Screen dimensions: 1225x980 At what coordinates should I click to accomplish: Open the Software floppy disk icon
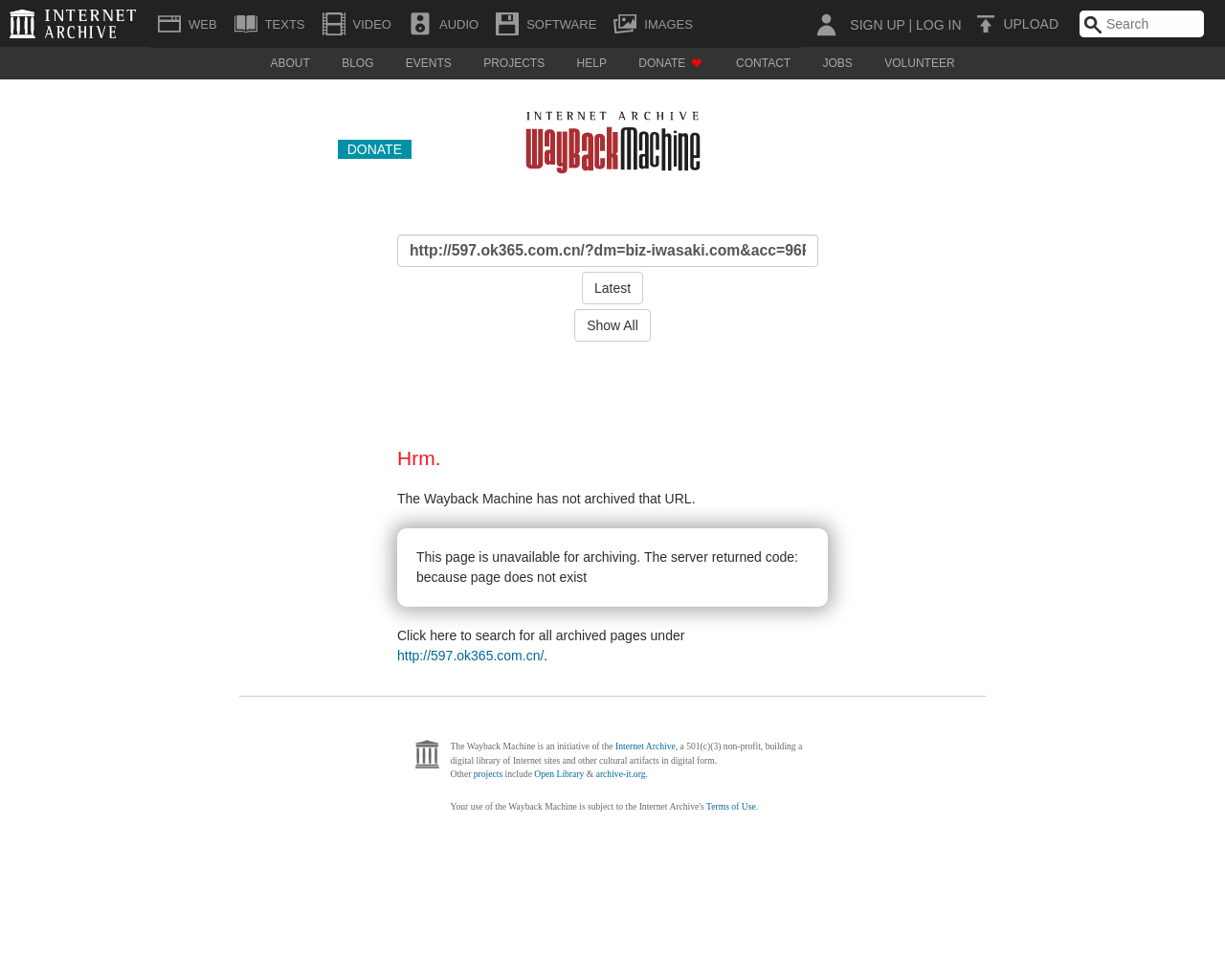pyautogui.click(x=507, y=24)
